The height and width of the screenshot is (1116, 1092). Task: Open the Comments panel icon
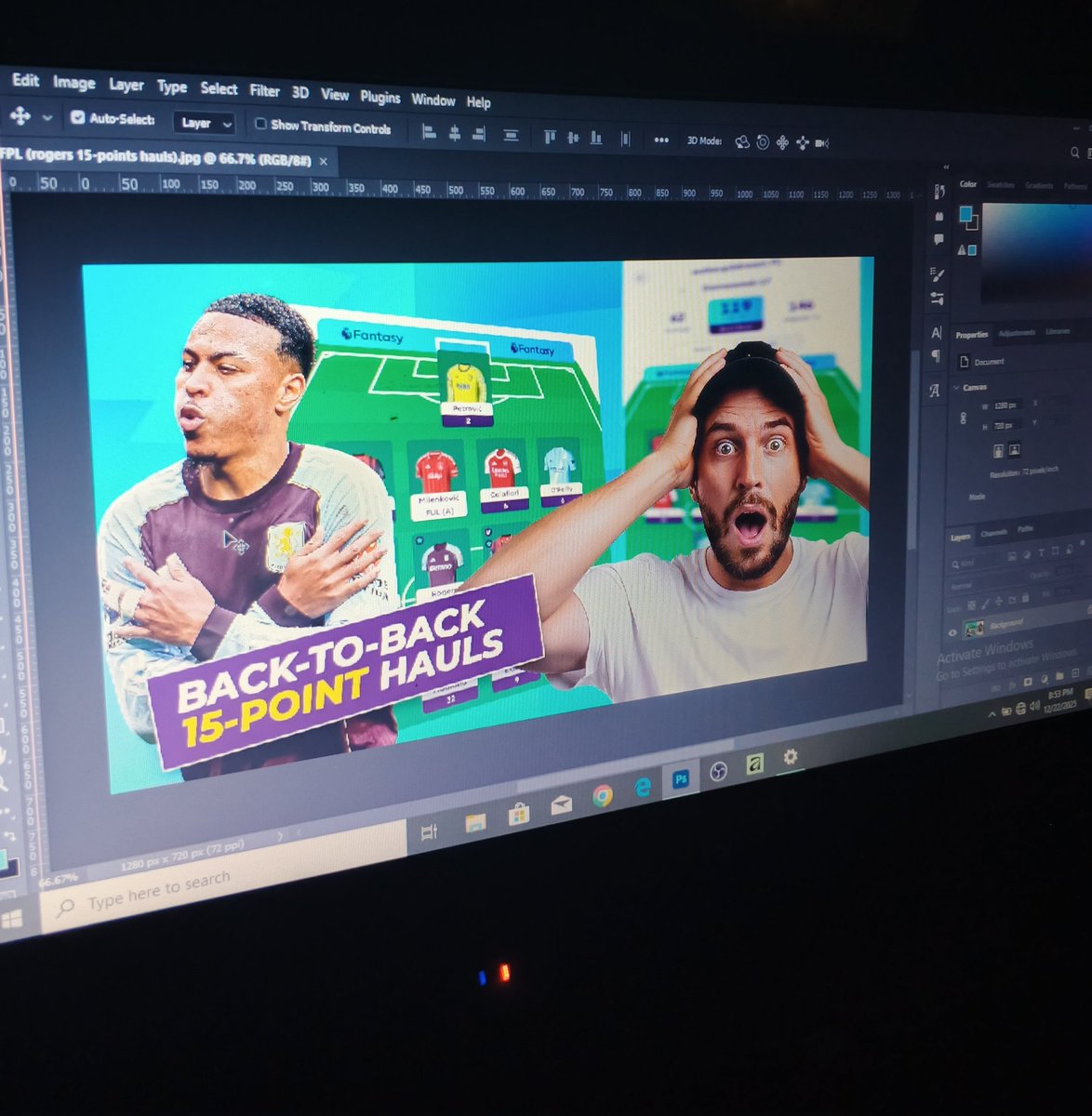939,239
